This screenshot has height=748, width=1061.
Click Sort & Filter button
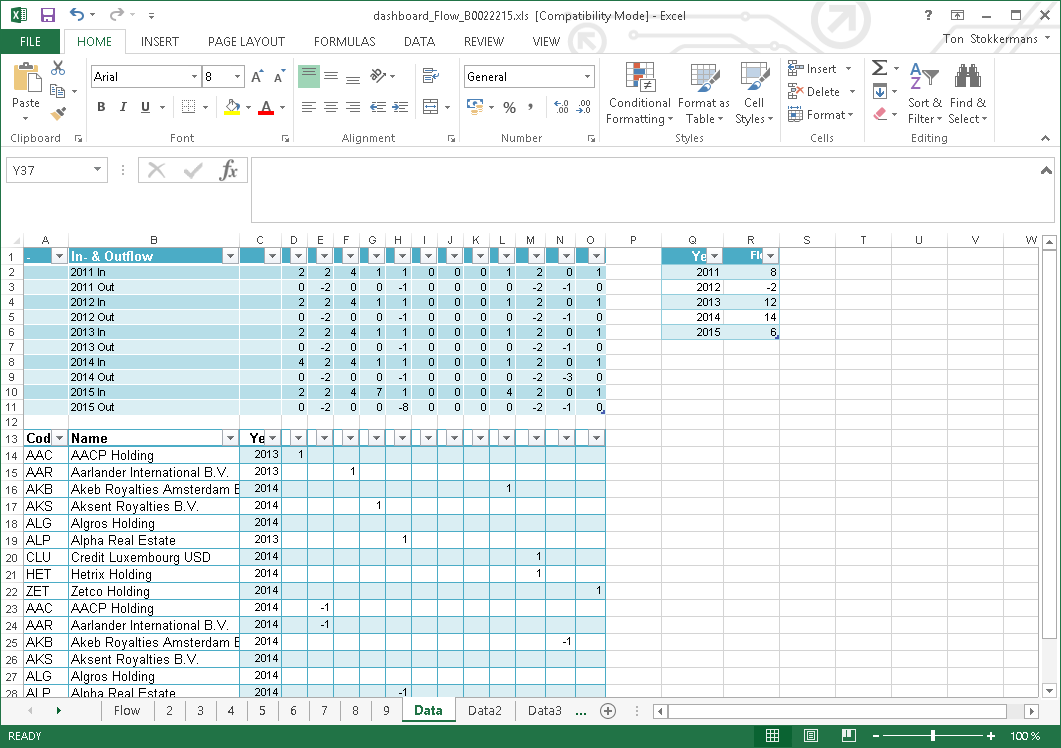tap(925, 94)
